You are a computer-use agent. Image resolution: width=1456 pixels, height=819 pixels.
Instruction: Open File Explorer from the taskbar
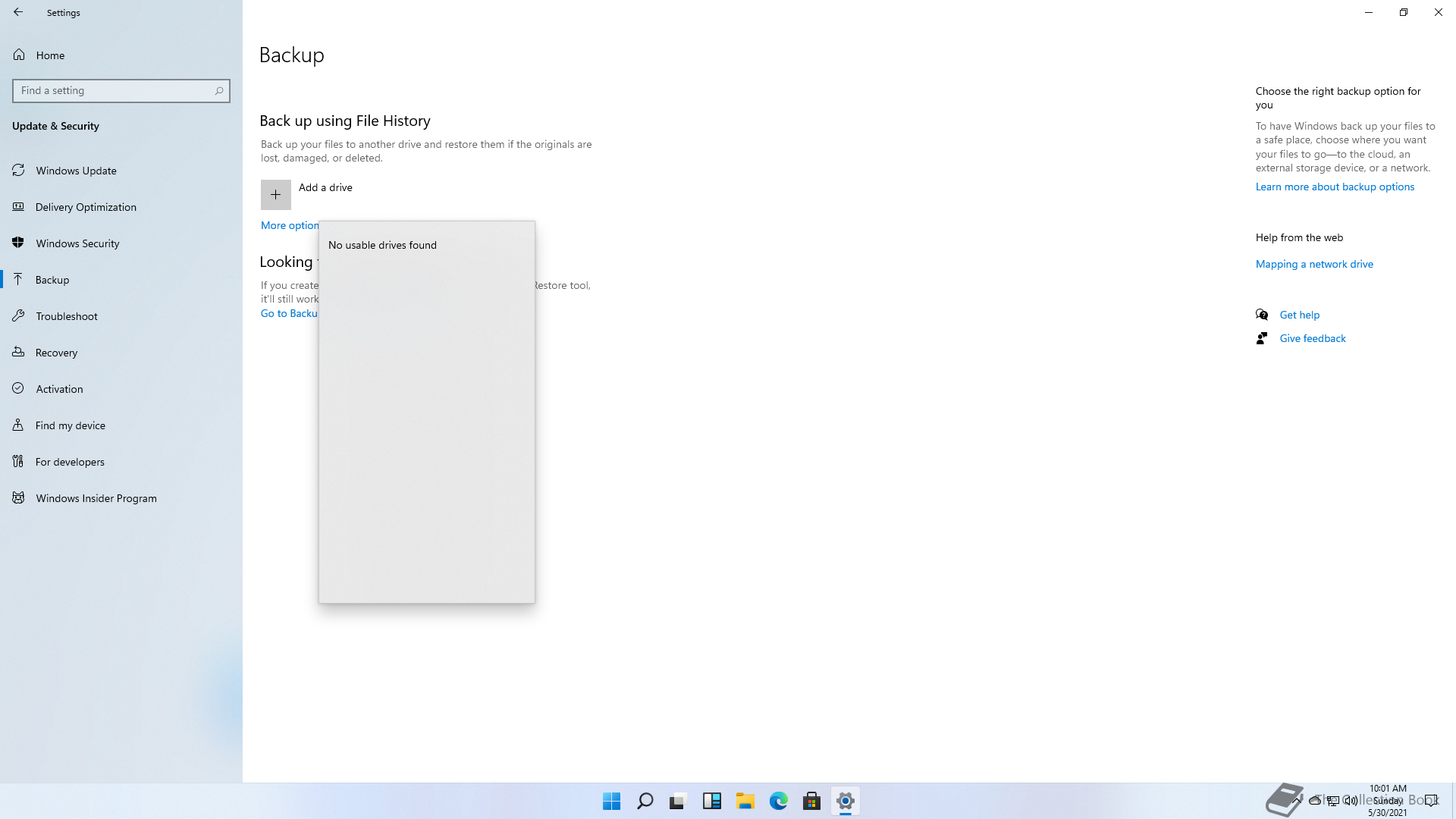[745, 801]
